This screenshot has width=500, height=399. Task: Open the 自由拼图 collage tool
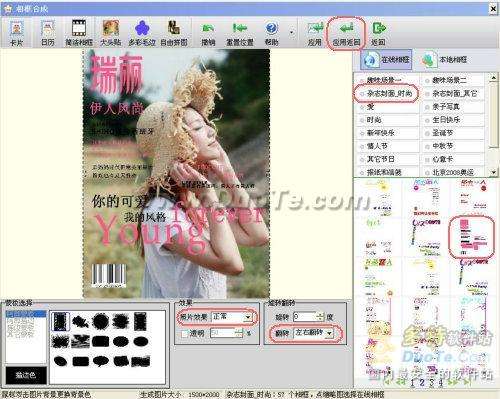[x=174, y=33]
